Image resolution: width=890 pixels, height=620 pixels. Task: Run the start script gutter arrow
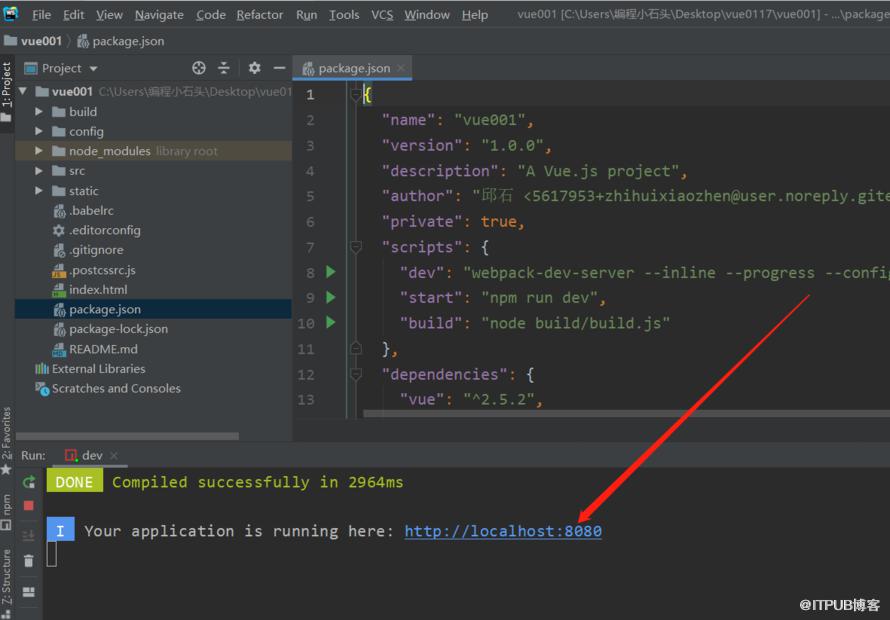pos(331,297)
